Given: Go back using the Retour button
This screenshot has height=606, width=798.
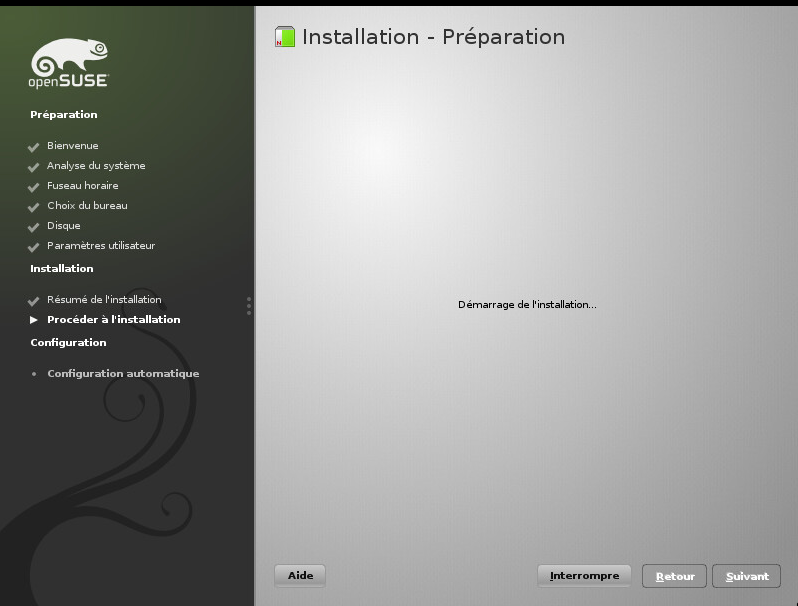Looking at the screenshot, I should tap(674, 576).
